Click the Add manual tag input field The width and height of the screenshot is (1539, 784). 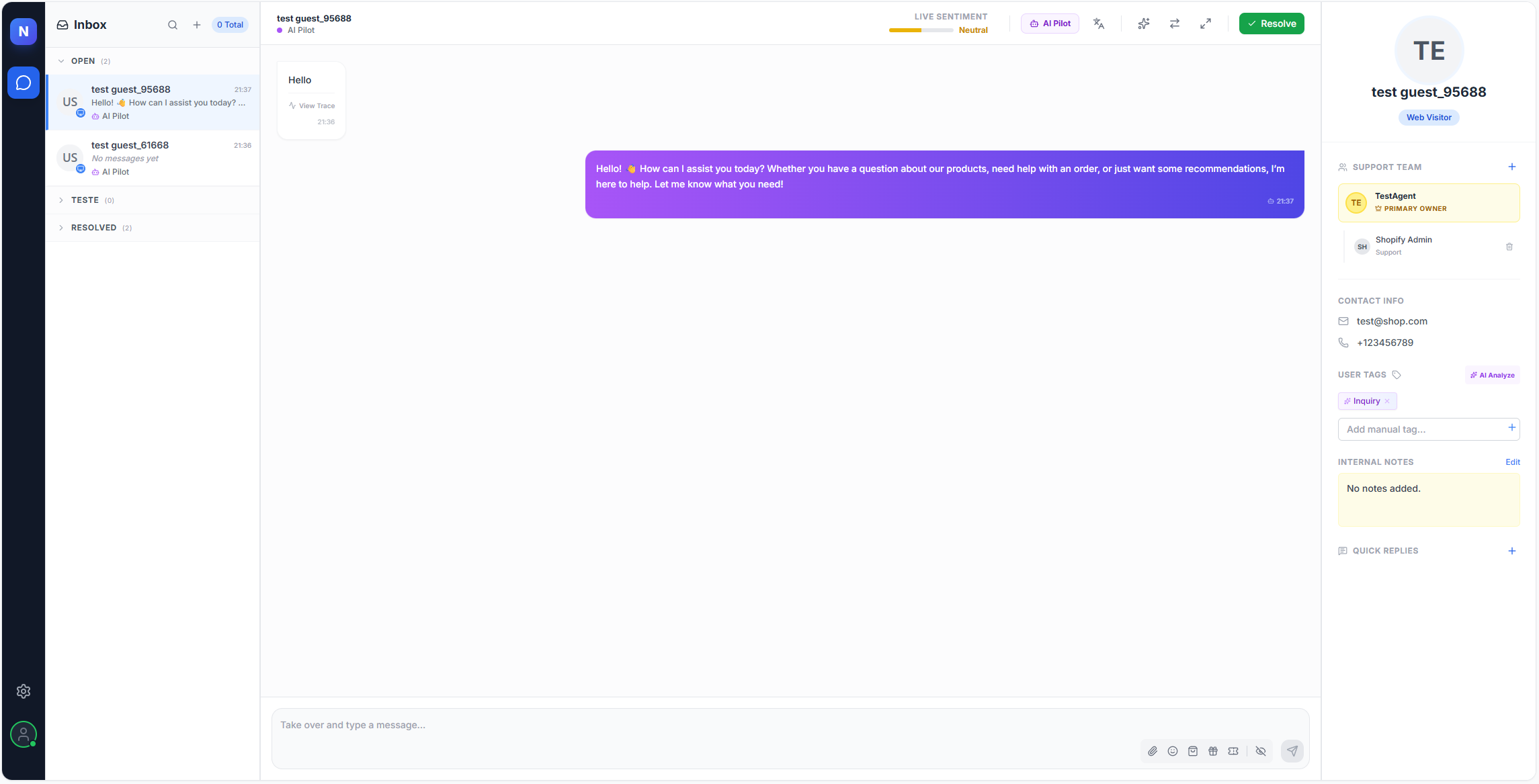(x=1423, y=429)
